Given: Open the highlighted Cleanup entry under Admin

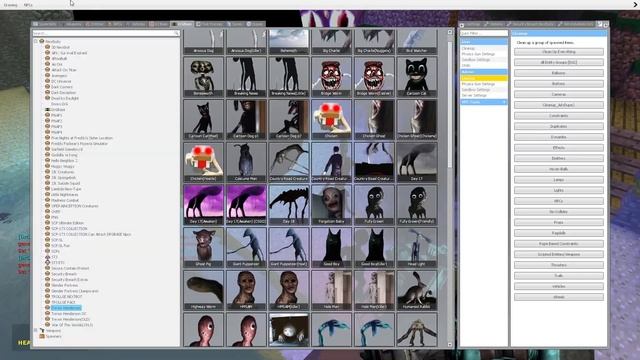Looking at the screenshot, I should coord(484,78).
